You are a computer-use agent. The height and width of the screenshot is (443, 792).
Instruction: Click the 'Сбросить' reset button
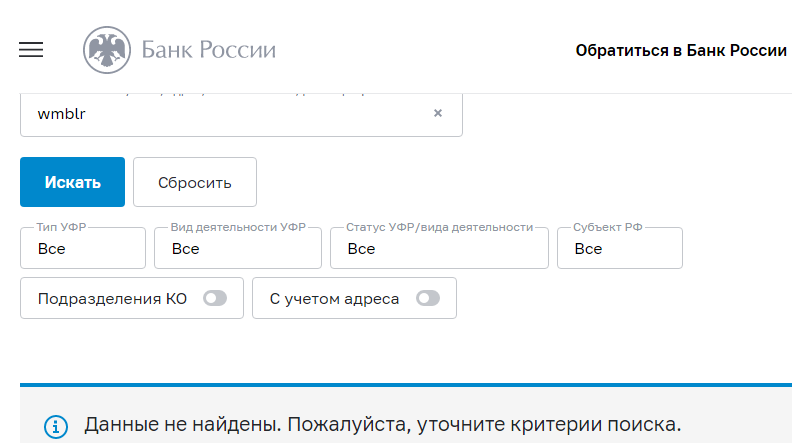pos(195,182)
